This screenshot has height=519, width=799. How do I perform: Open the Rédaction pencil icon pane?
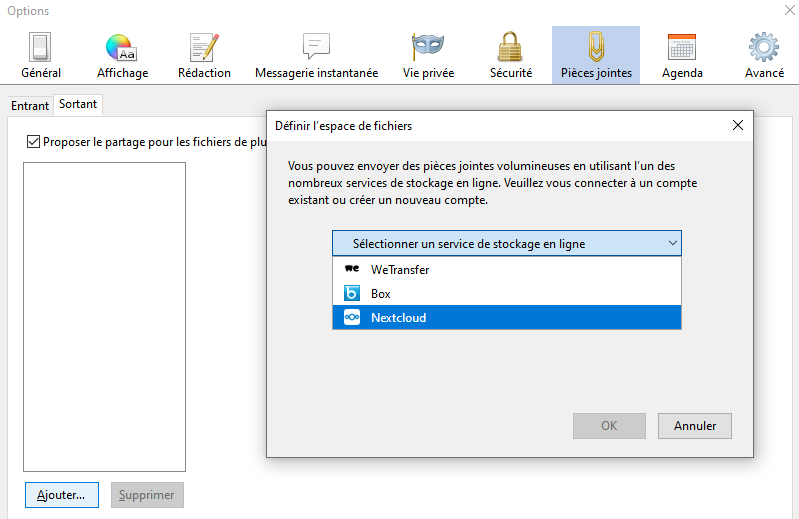point(204,55)
